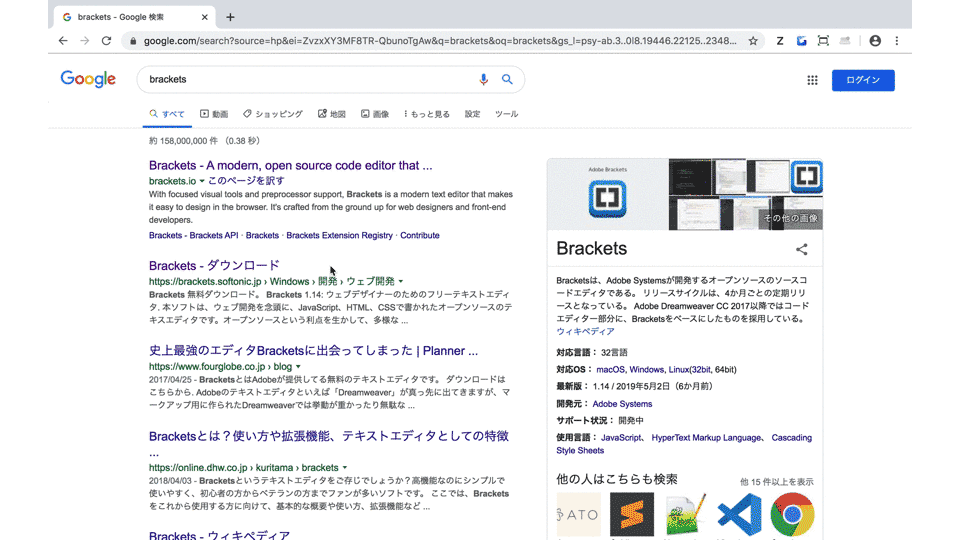Click the browser address bar URL

440,41
